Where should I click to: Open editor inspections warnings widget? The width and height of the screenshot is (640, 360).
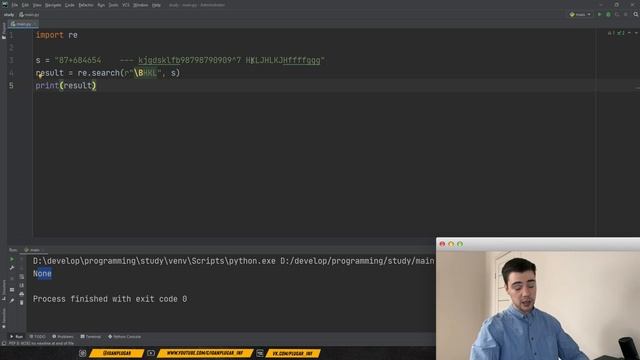point(616,33)
